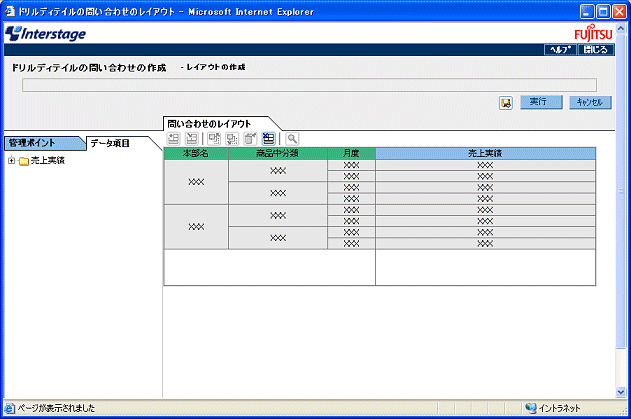The width and height of the screenshot is (631, 419).
Task: Click the move column right toolbar icon
Action: pos(214,138)
